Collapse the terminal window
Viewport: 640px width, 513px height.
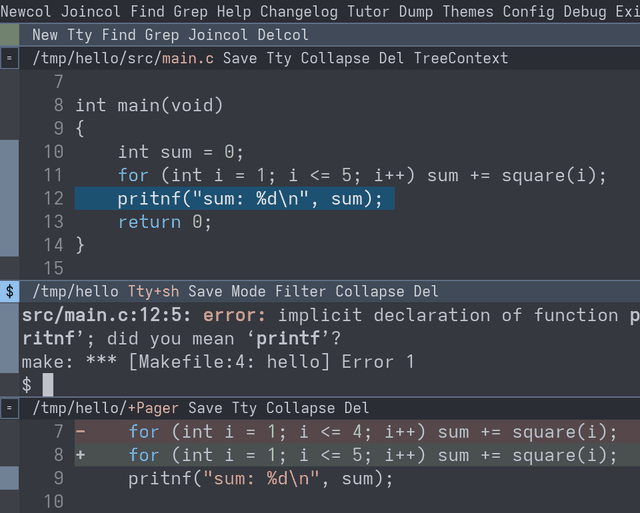370,291
